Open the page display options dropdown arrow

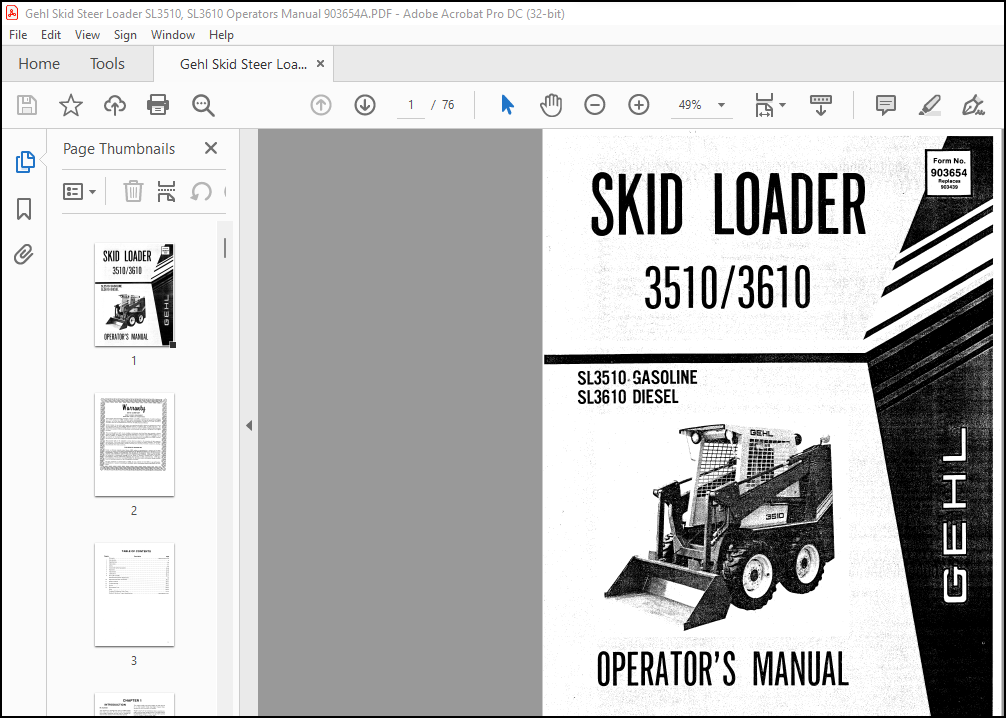[782, 105]
